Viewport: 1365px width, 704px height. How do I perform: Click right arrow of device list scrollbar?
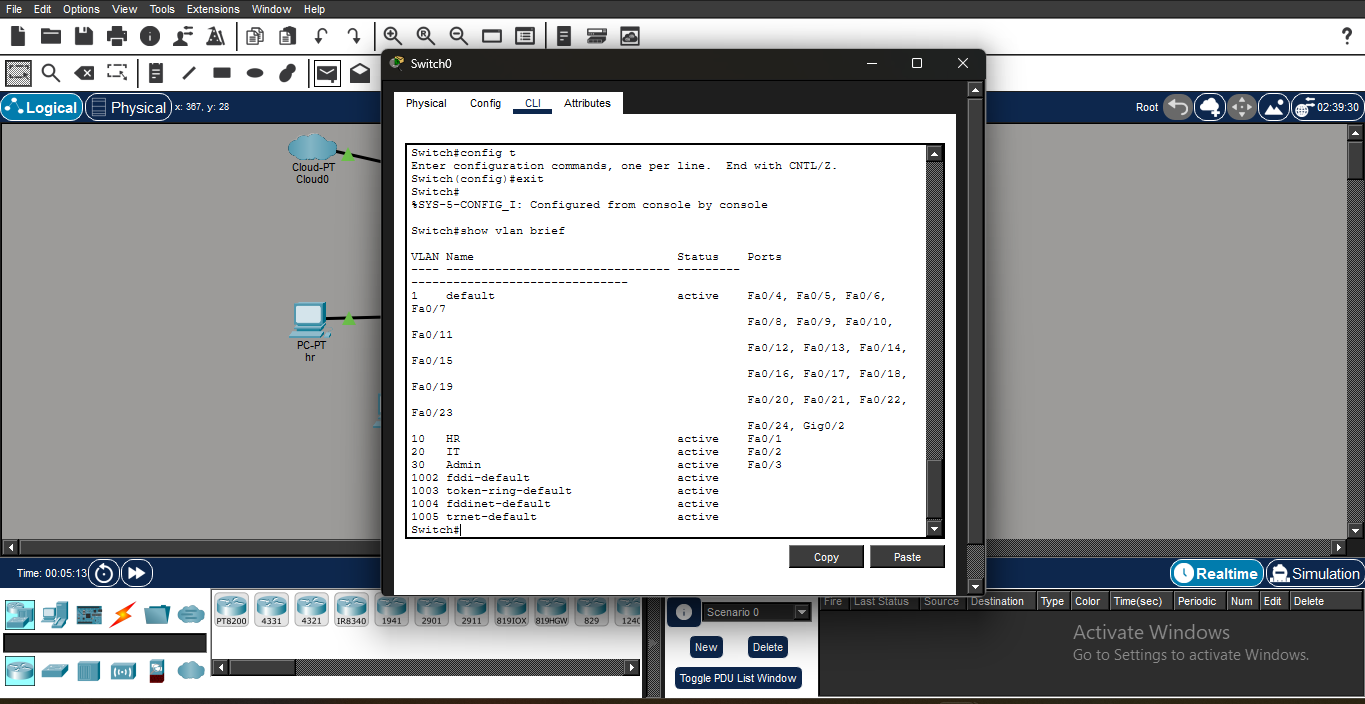(632, 667)
